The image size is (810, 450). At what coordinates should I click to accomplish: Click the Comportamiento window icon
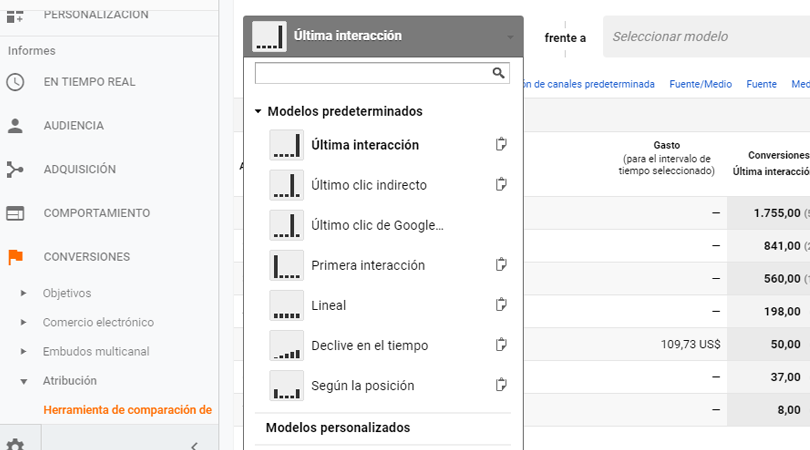(15, 213)
